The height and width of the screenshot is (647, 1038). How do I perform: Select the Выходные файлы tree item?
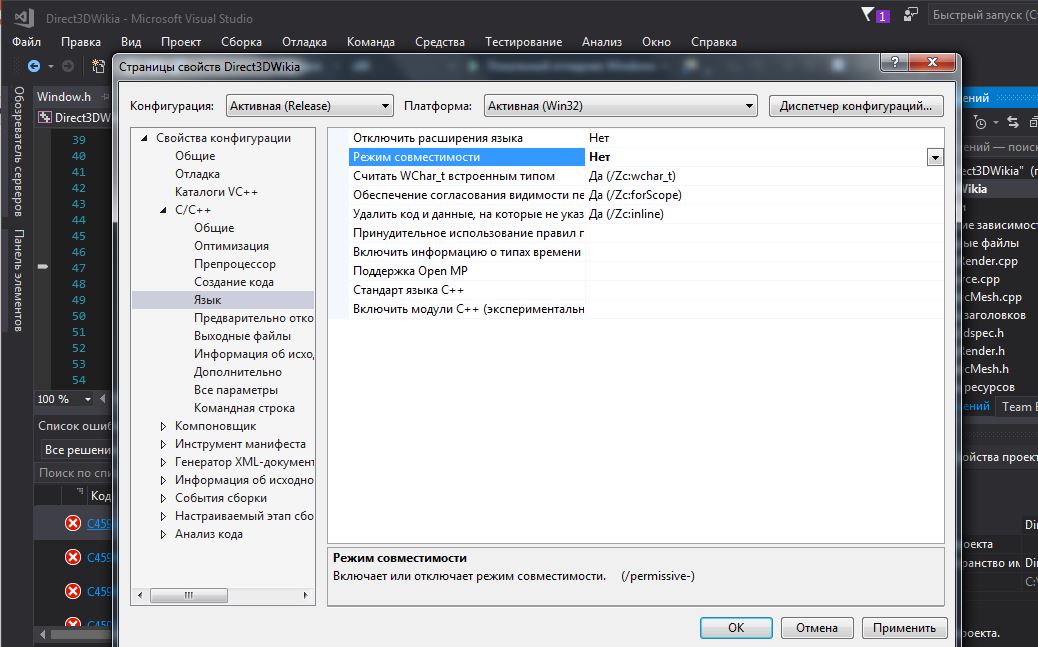242,336
